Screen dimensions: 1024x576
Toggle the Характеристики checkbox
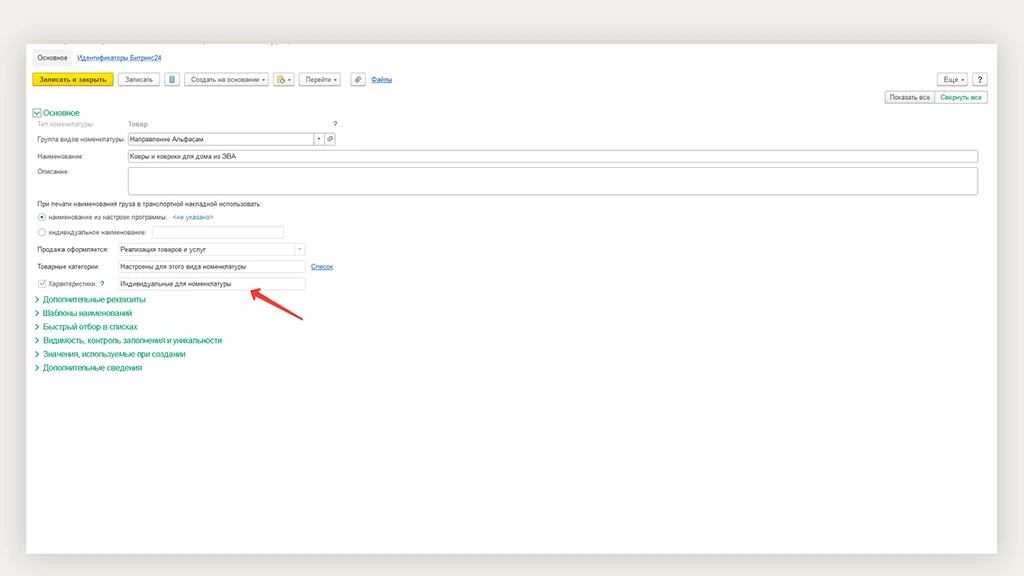(41, 284)
